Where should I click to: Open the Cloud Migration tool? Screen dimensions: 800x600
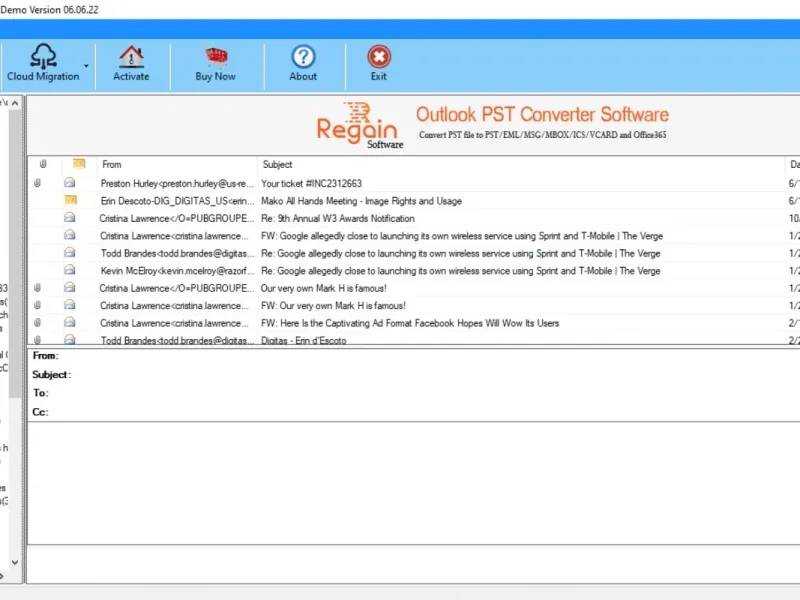(x=43, y=63)
